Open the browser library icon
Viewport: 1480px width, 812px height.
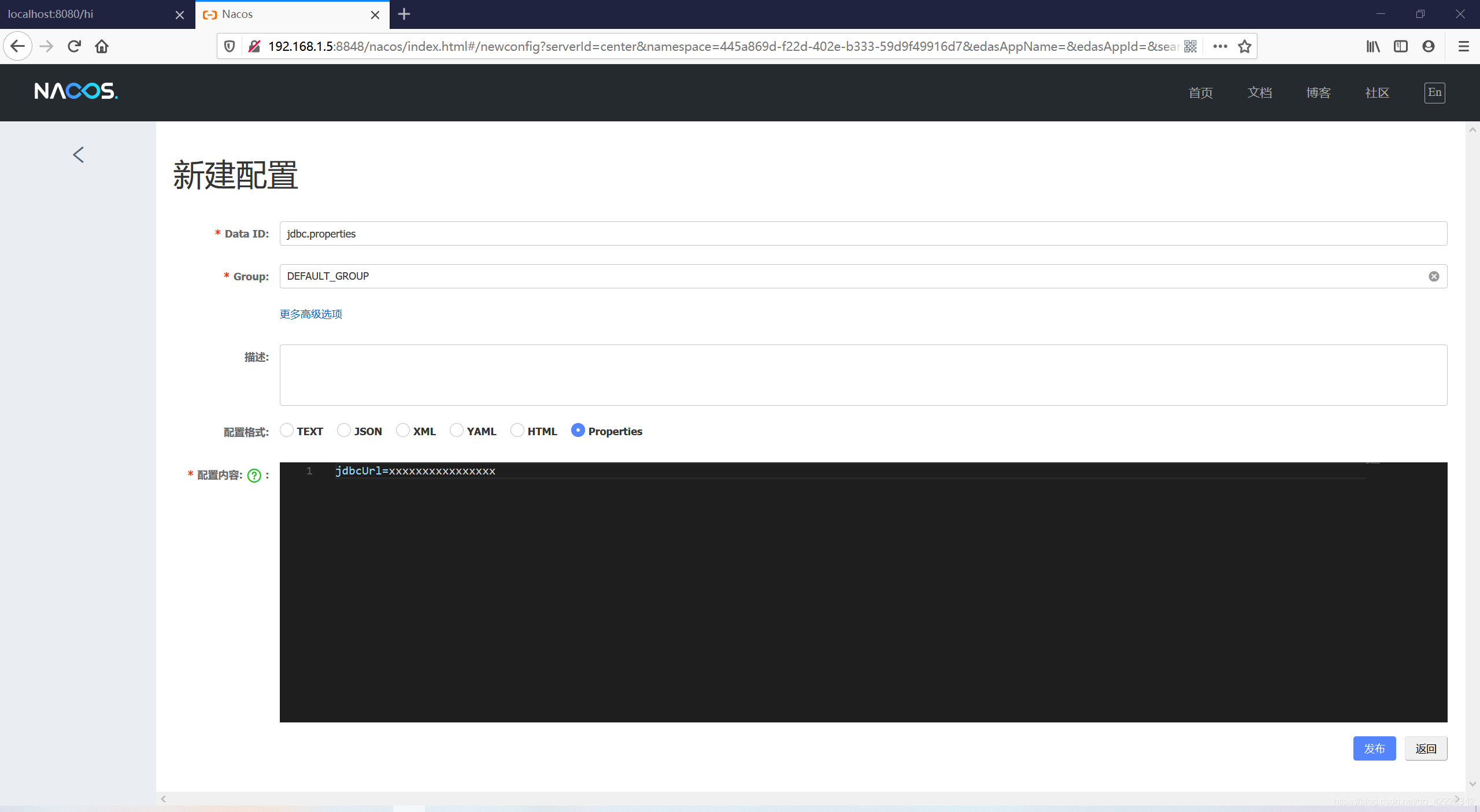click(1373, 46)
